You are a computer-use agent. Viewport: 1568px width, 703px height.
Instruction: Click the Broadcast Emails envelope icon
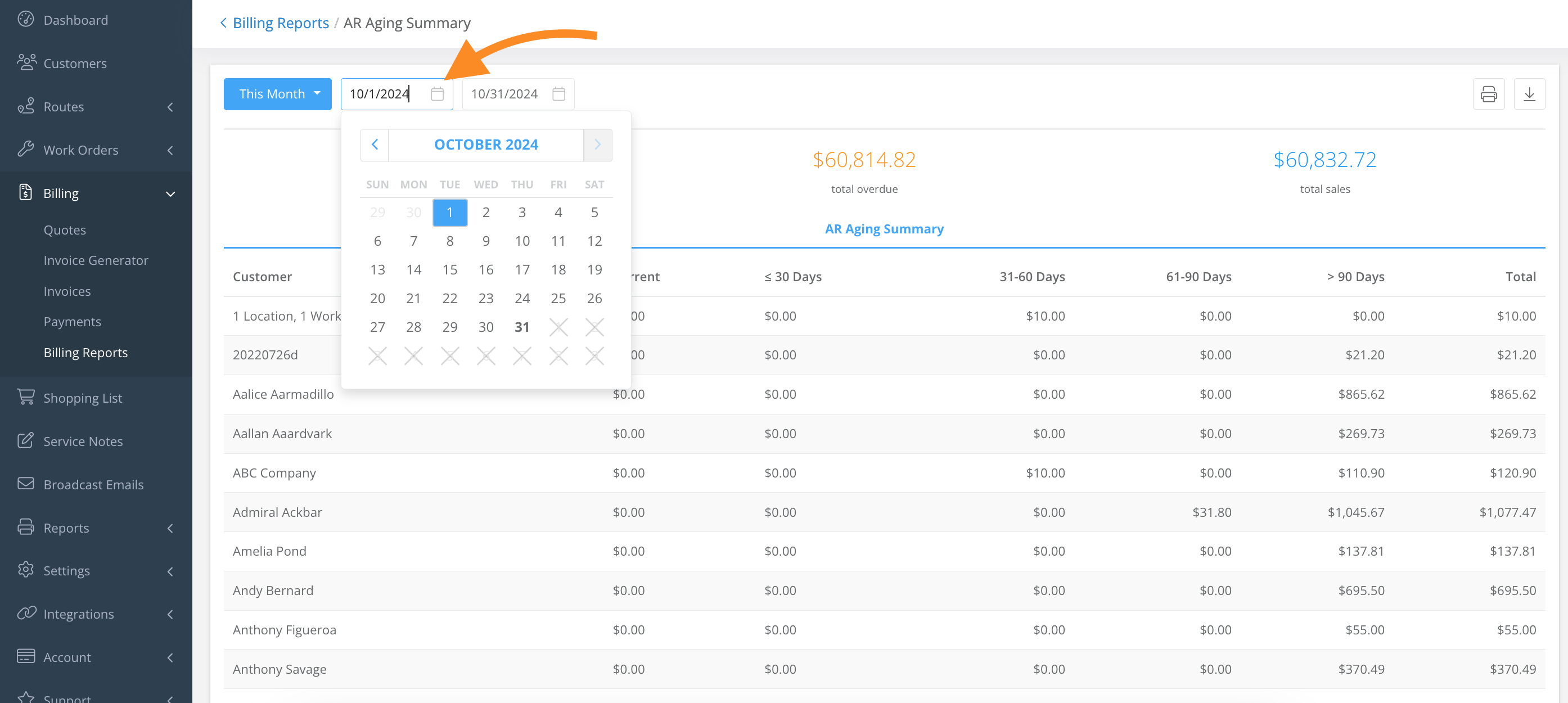pos(25,483)
